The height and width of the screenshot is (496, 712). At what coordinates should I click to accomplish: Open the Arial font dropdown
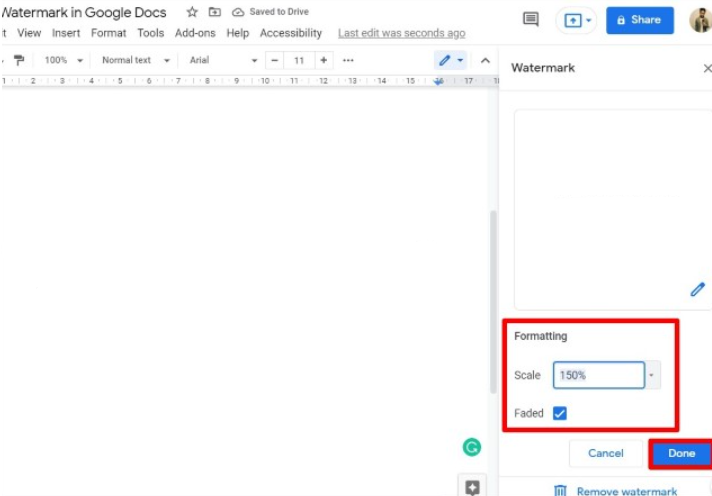223,60
